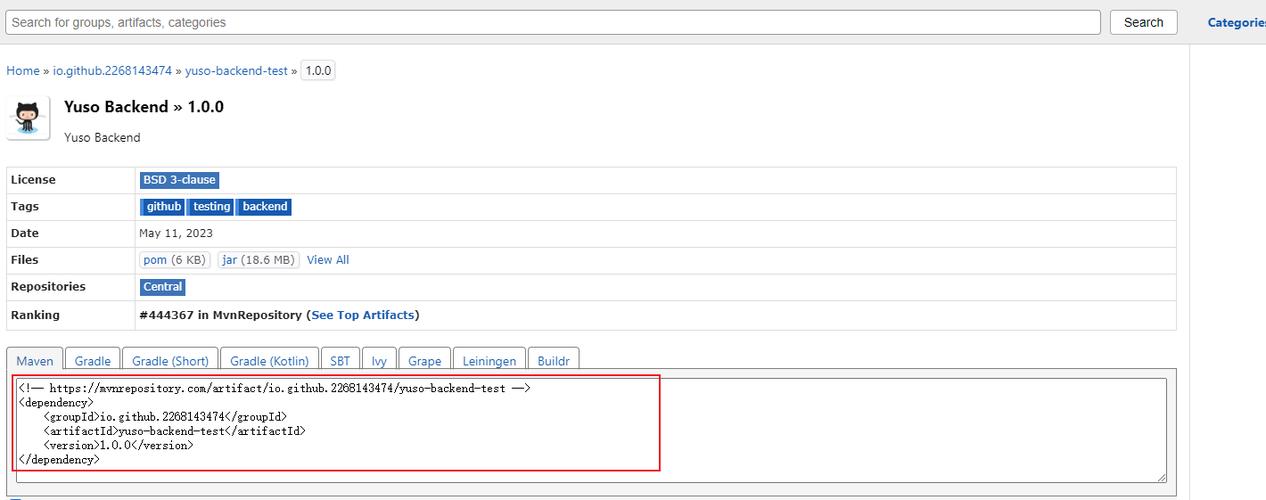Switch to the Gradle tab
Image resolution: width=1266 pixels, height=500 pixels.
click(93, 361)
